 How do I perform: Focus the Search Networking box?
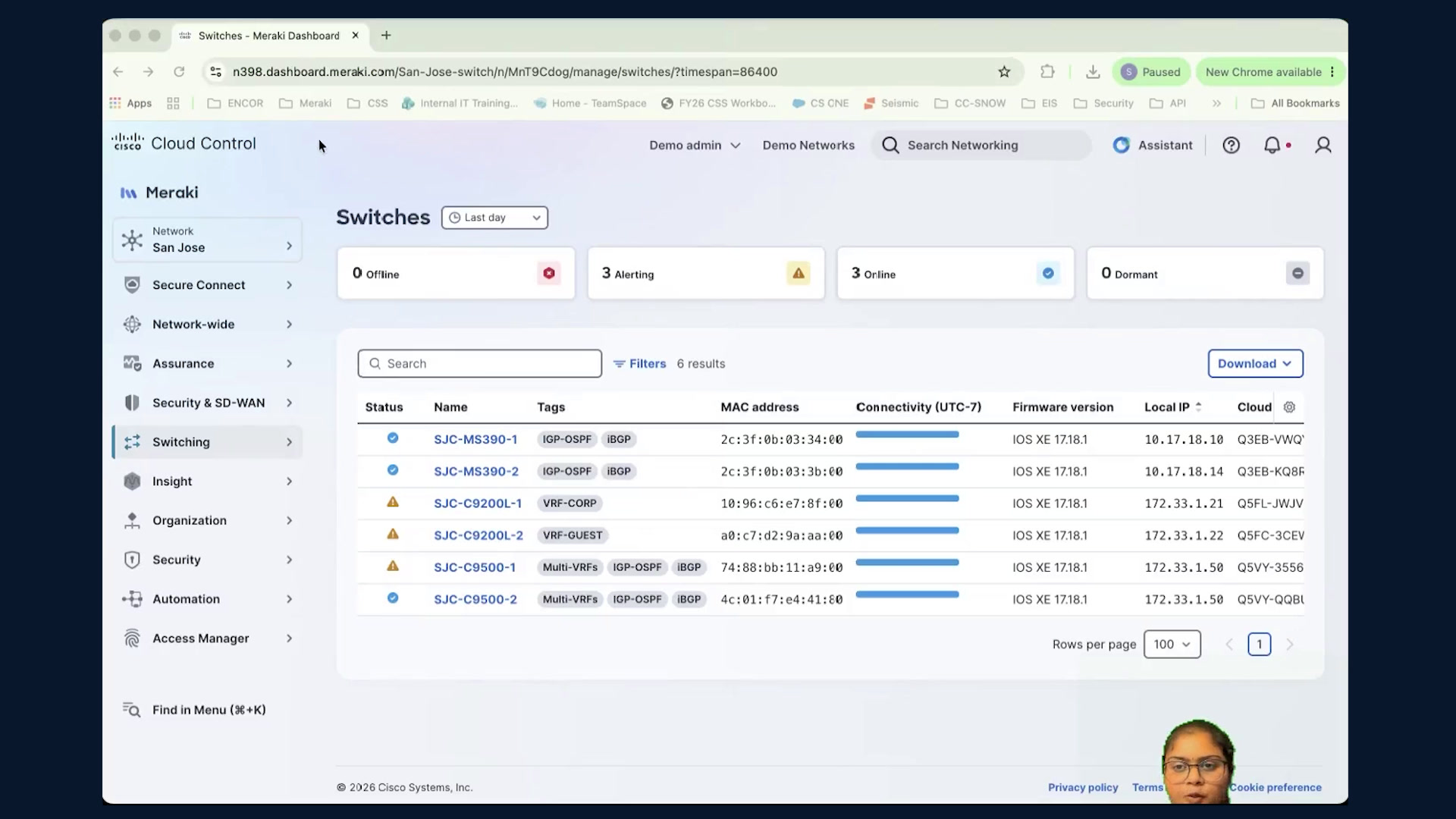[x=982, y=145]
